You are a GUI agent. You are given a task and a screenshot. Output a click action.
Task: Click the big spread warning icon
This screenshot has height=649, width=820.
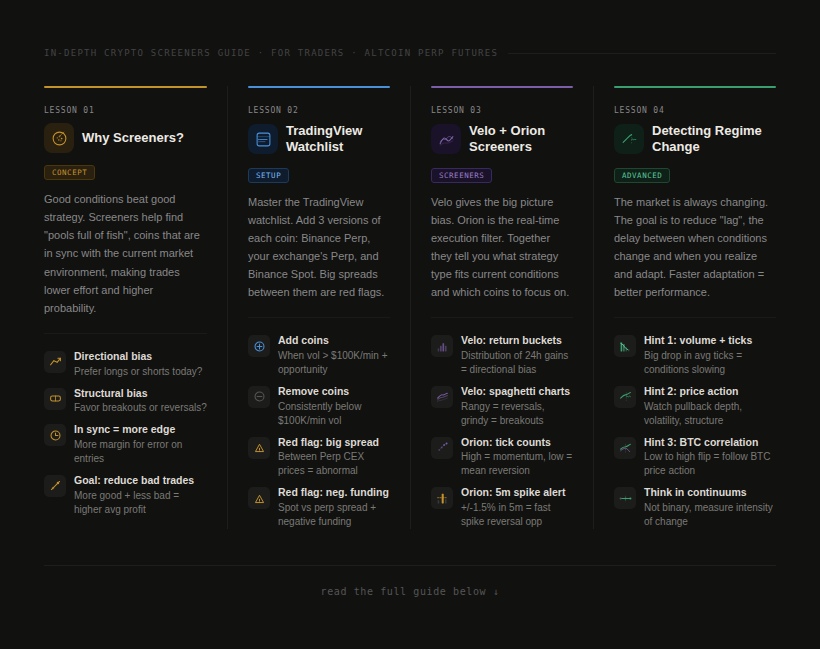point(259,448)
